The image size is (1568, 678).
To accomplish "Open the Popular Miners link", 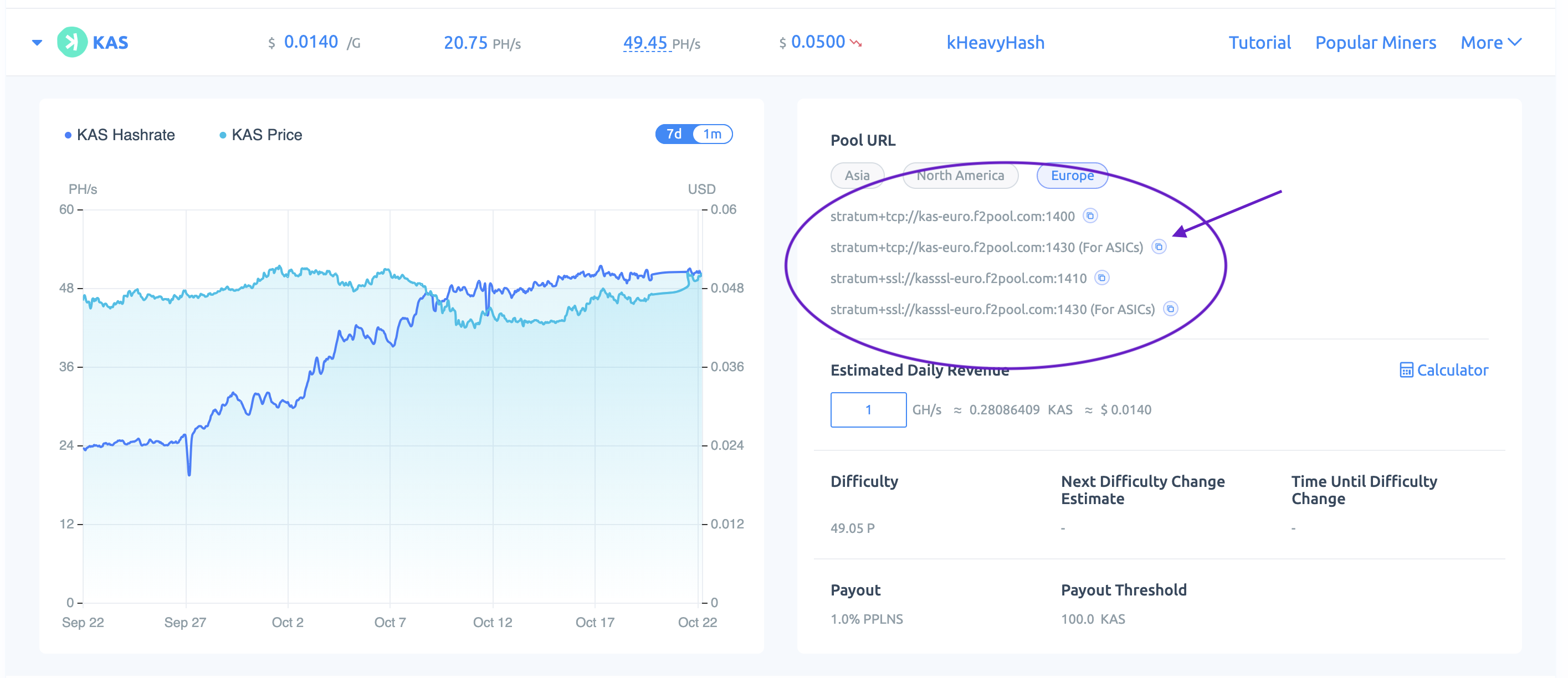I will [x=1376, y=43].
